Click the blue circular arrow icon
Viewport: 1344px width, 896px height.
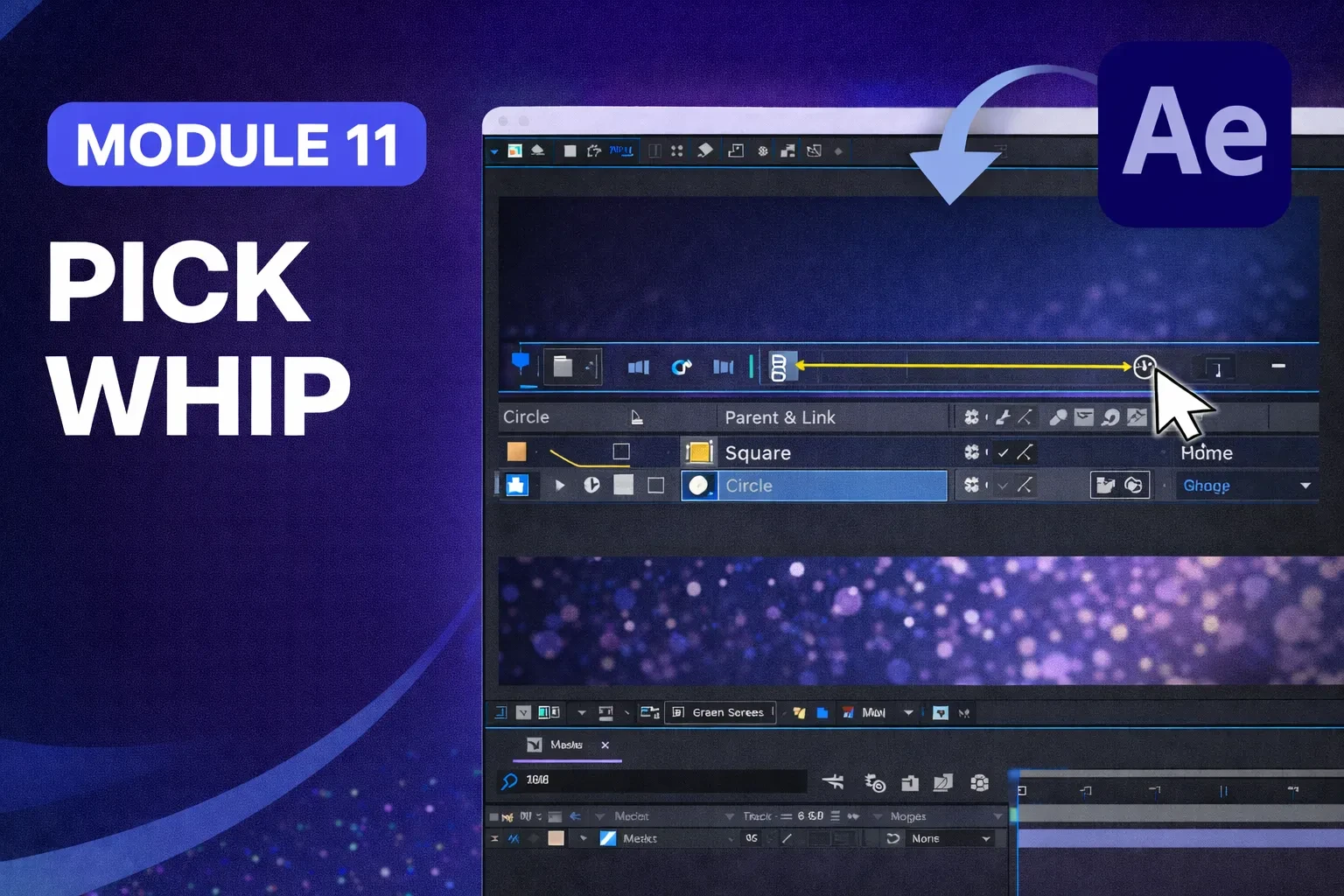pyautogui.click(x=681, y=367)
